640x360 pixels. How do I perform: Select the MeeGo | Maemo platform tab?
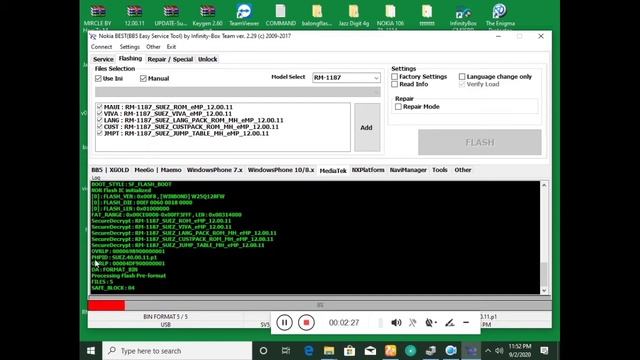(158, 170)
